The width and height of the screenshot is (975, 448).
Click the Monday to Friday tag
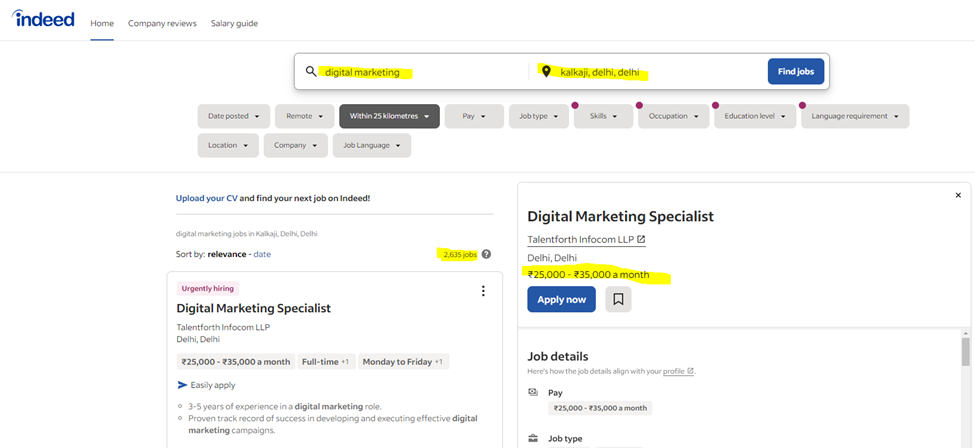pyautogui.click(x=403, y=362)
